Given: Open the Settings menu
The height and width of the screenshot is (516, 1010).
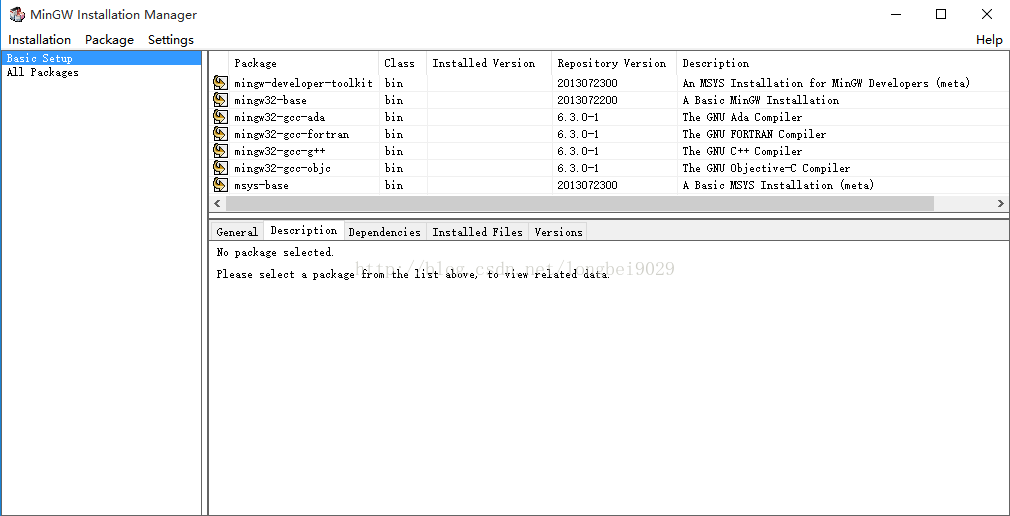Looking at the screenshot, I should (171, 40).
